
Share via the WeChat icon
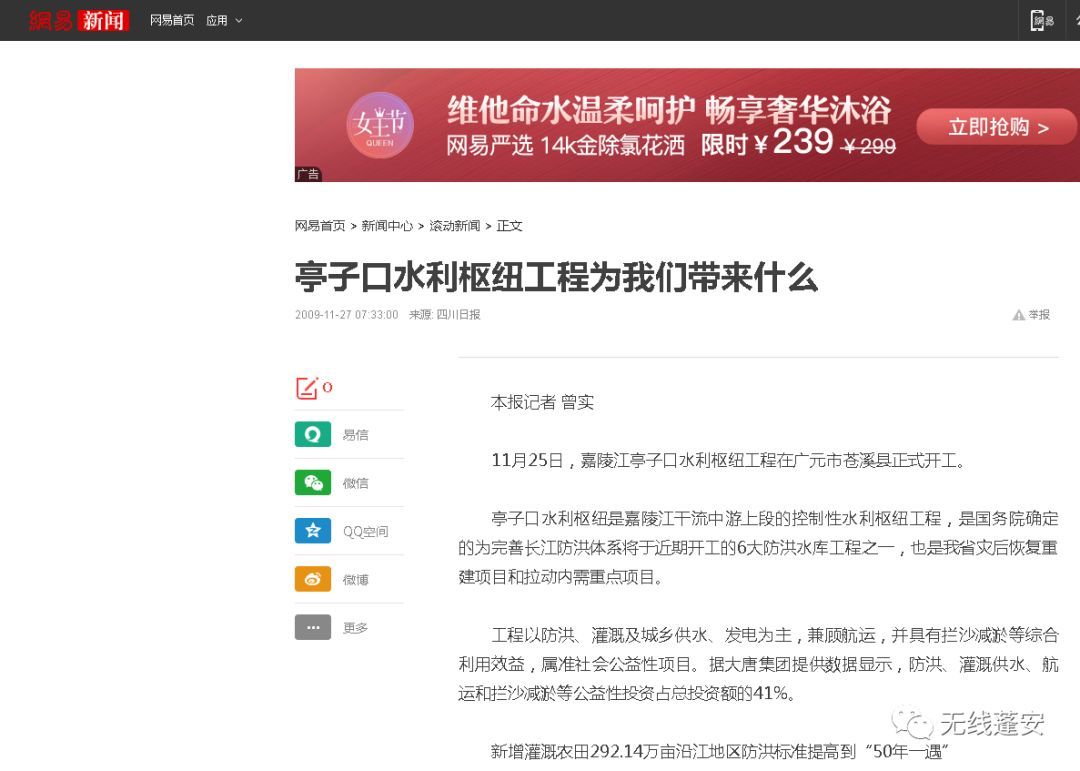[x=312, y=483]
